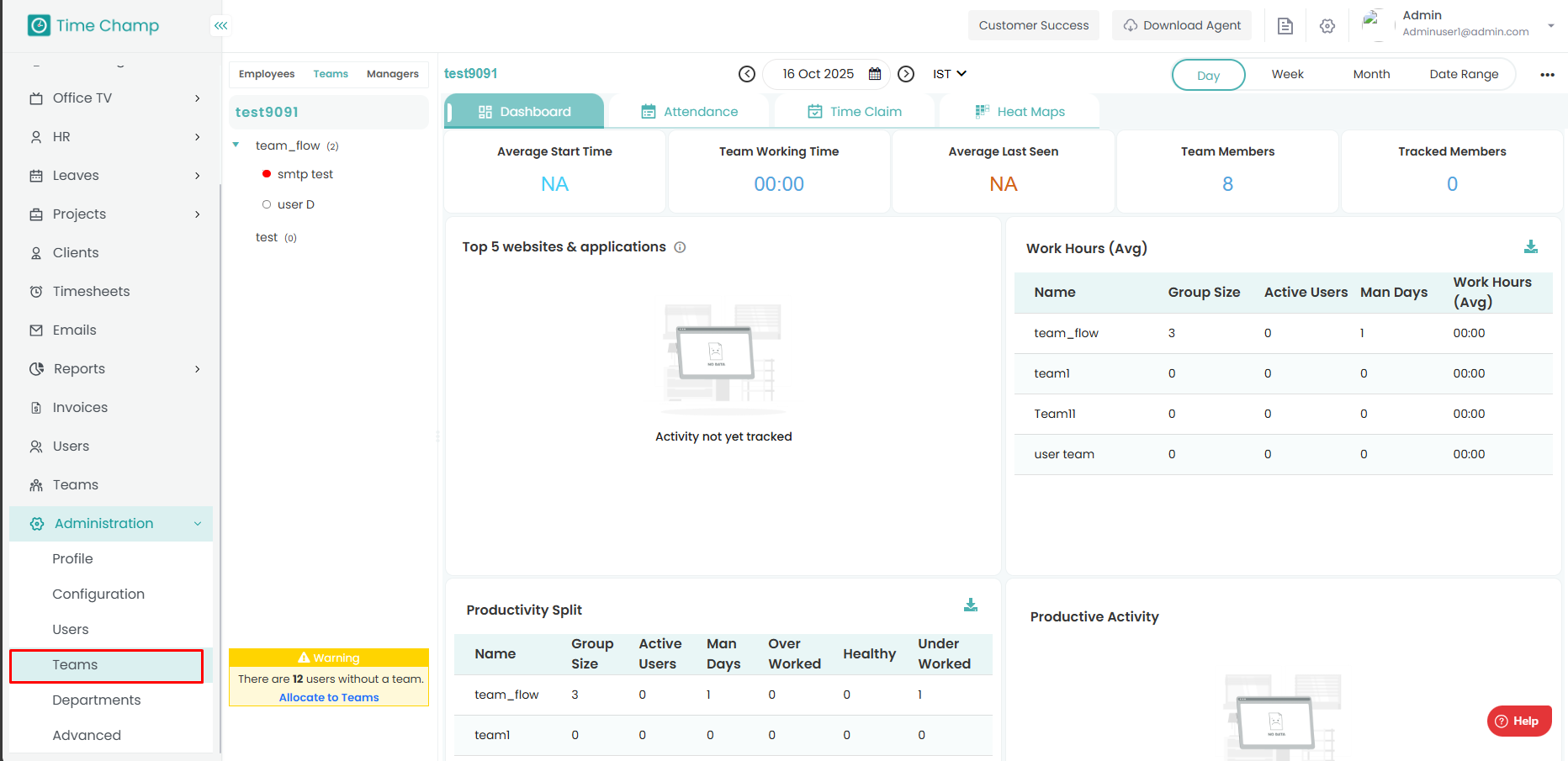Click the previous date arrow icon
Viewport: 1568px width, 761px height.
[746, 74]
